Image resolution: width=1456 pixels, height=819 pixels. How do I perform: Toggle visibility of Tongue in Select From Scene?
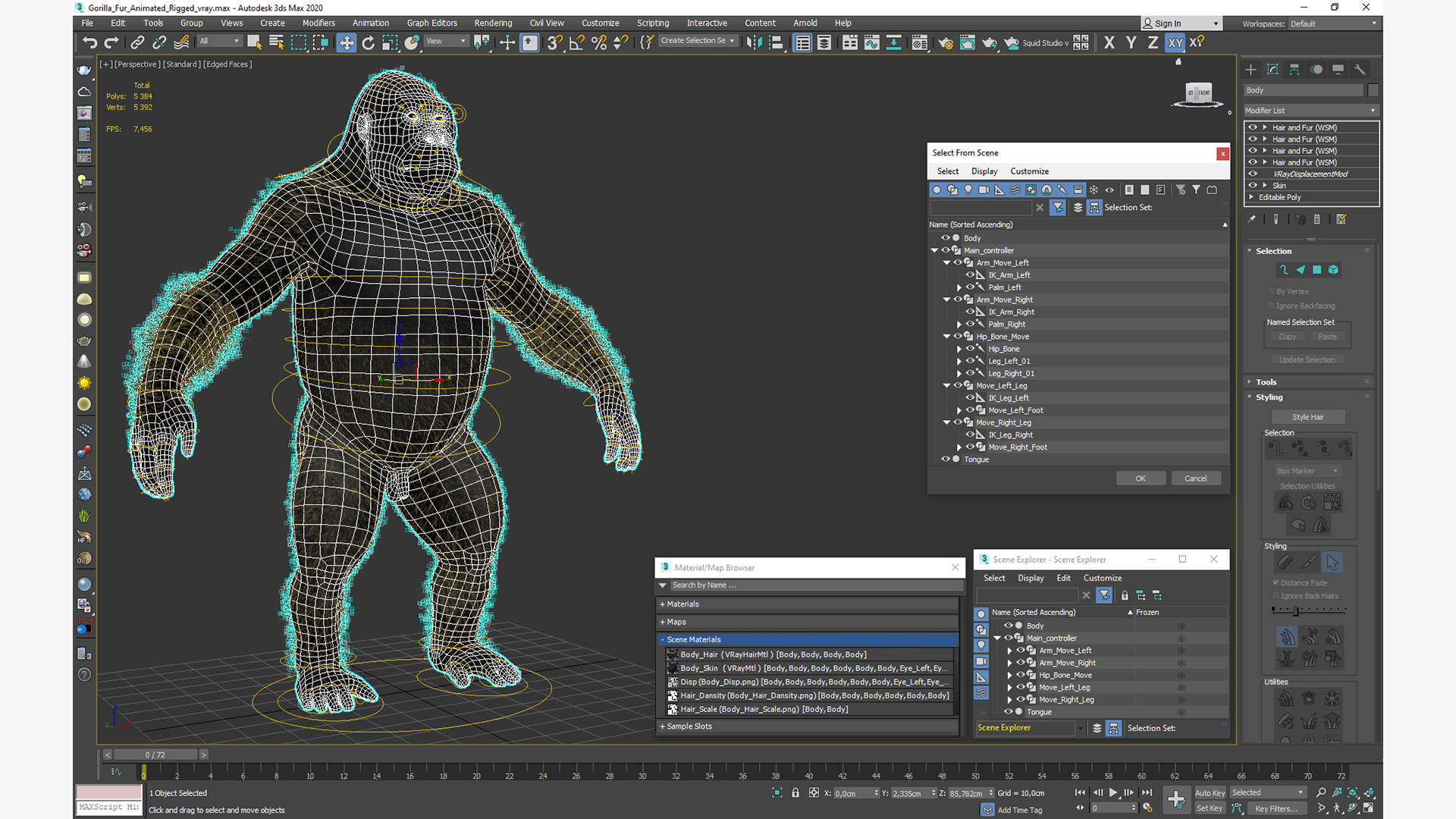[x=946, y=459]
